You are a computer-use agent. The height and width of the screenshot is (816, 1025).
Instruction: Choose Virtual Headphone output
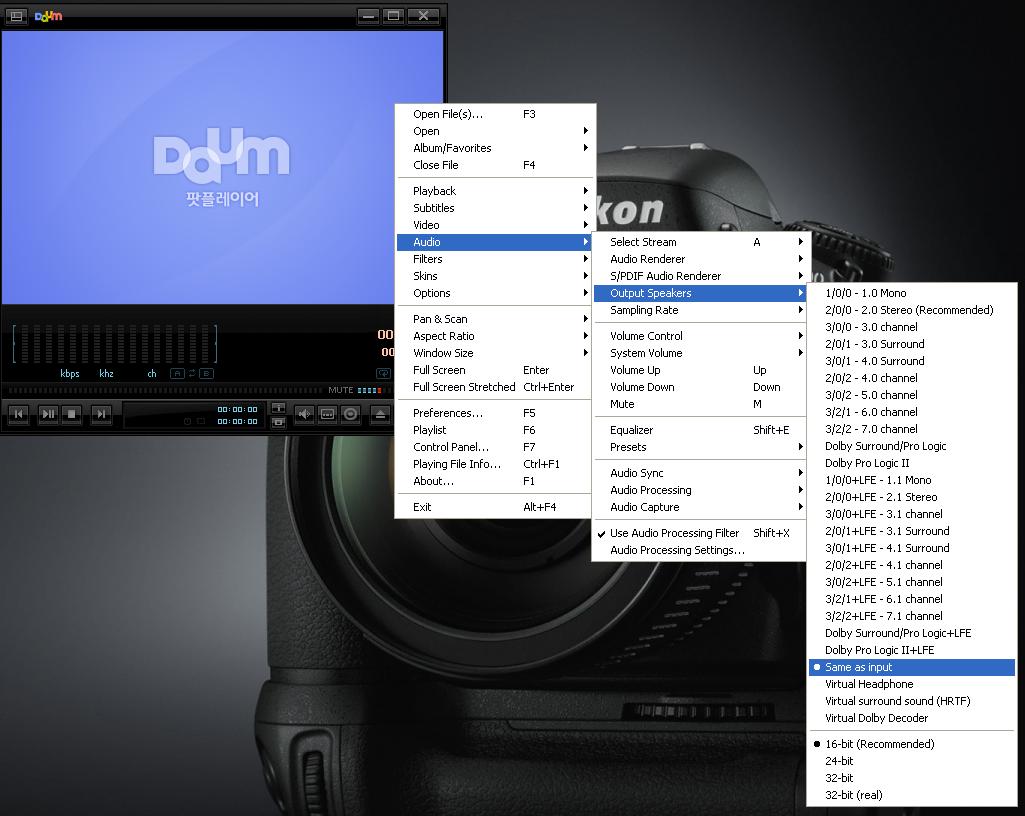[x=912, y=684]
